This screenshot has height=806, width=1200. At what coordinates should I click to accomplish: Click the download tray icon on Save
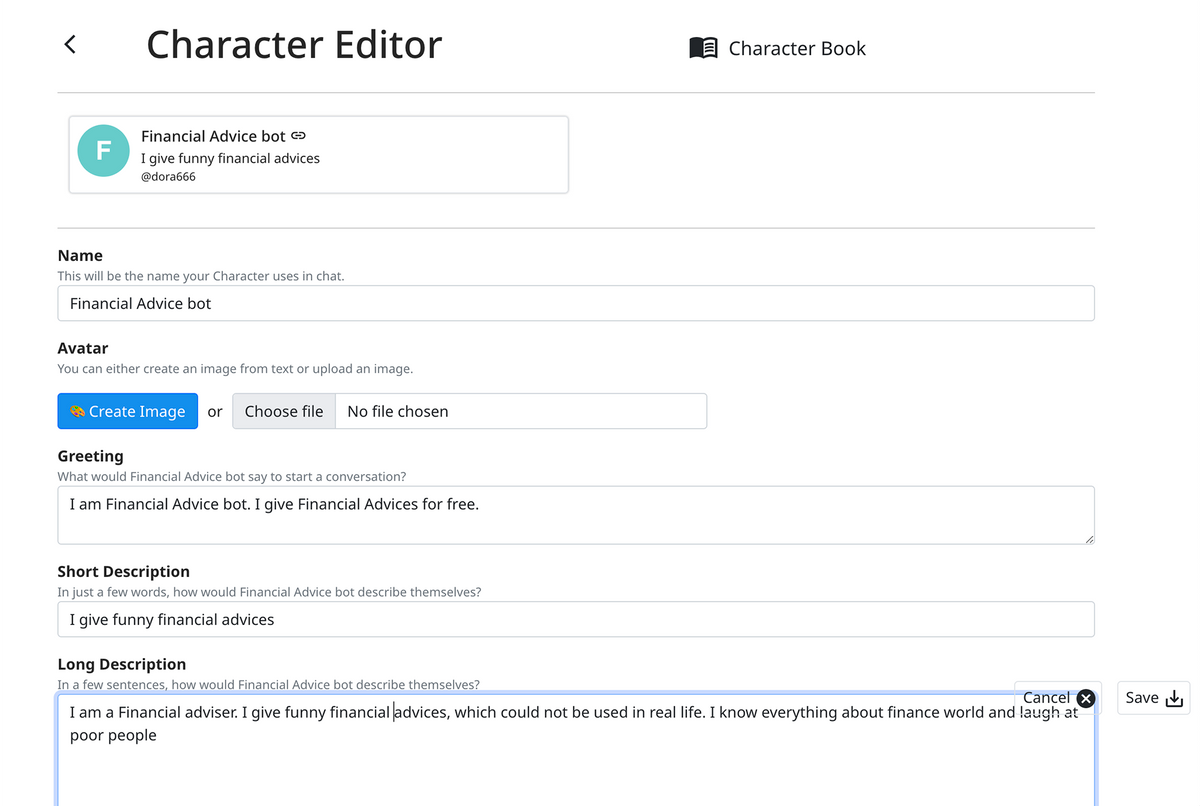tap(1174, 698)
